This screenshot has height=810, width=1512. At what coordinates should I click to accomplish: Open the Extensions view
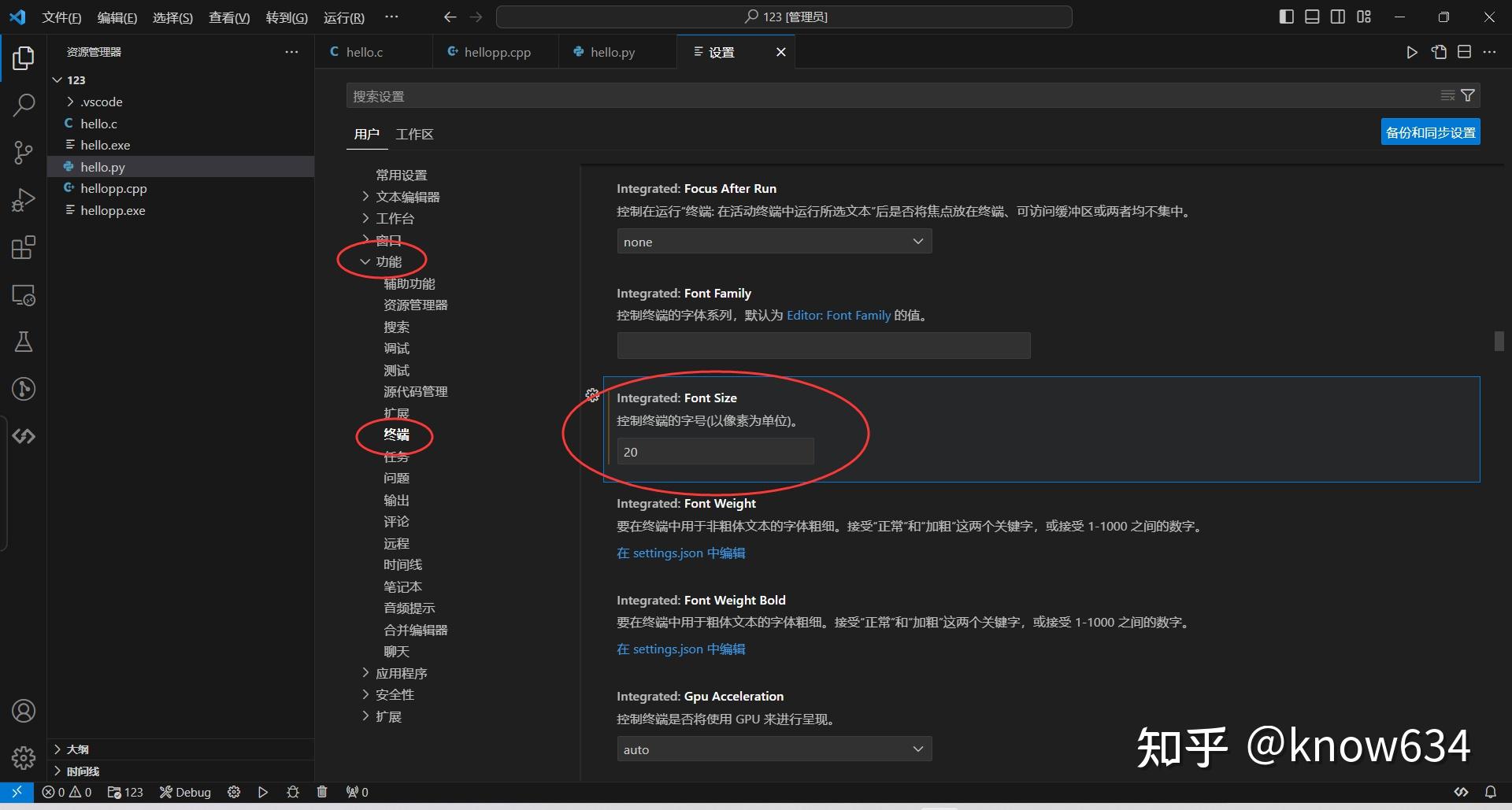click(x=23, y=247)
